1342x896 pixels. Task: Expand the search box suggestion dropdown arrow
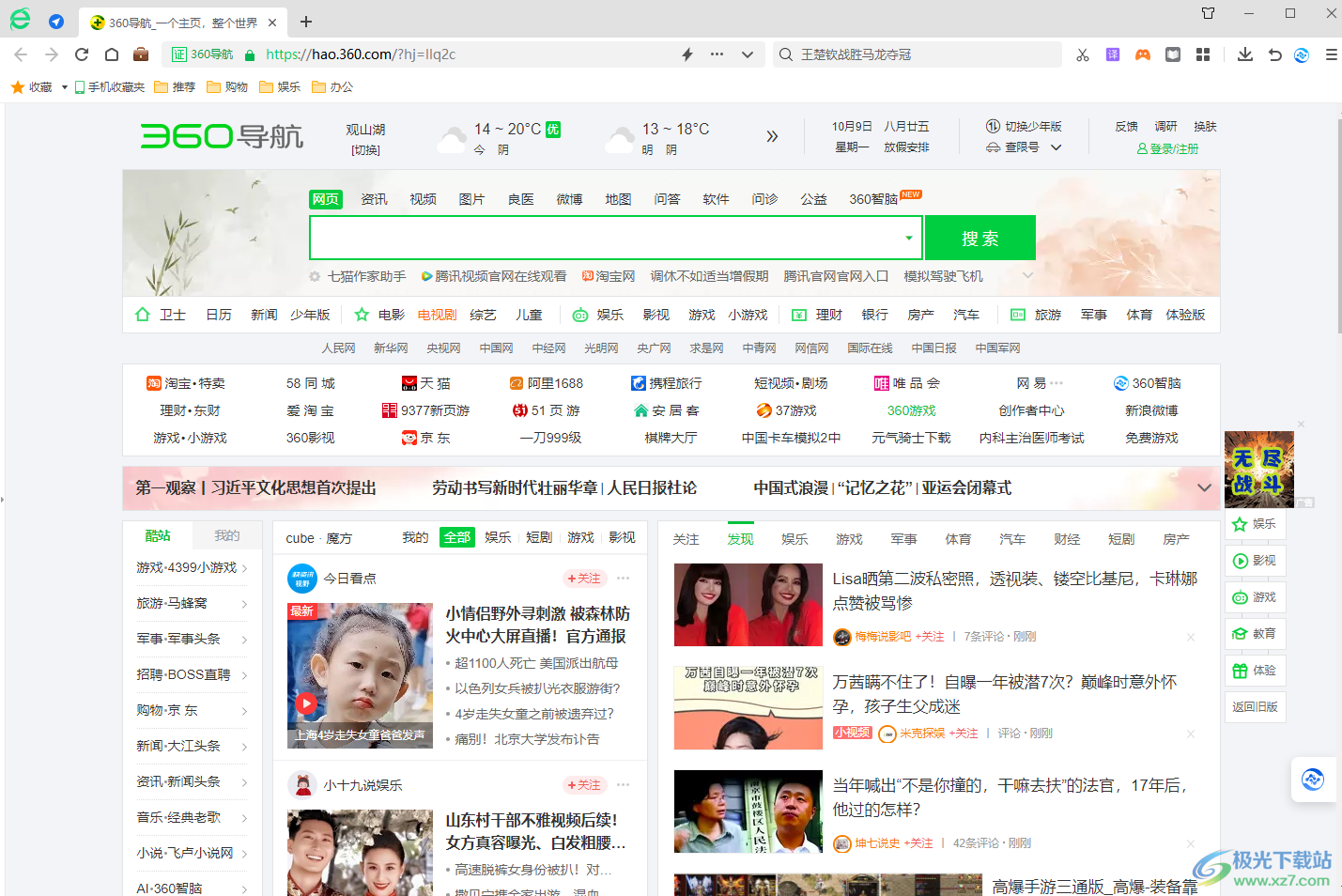909,238
